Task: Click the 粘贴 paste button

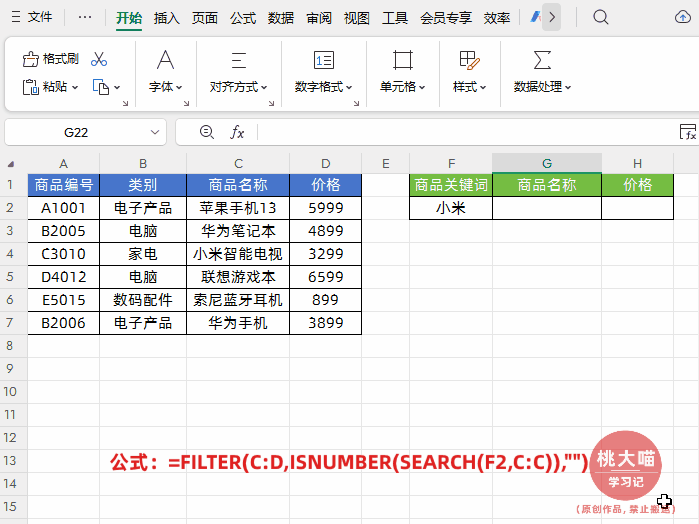Action: (x=45, y=87)
